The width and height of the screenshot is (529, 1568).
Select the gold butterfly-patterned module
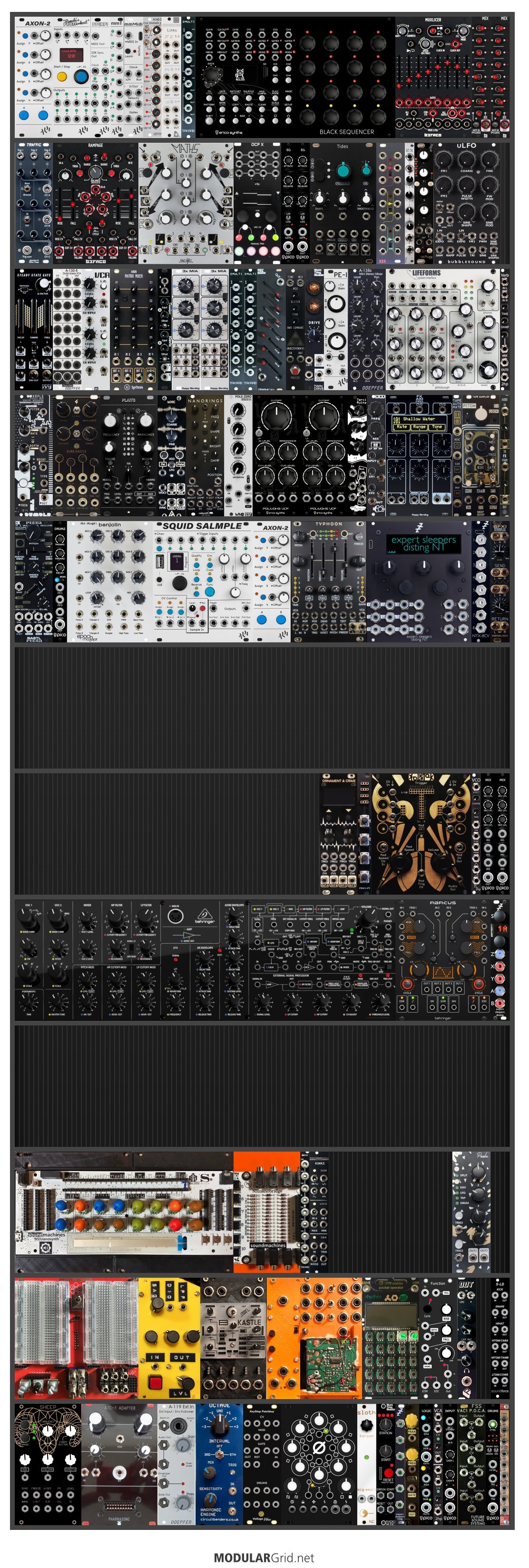pos(421,833)
